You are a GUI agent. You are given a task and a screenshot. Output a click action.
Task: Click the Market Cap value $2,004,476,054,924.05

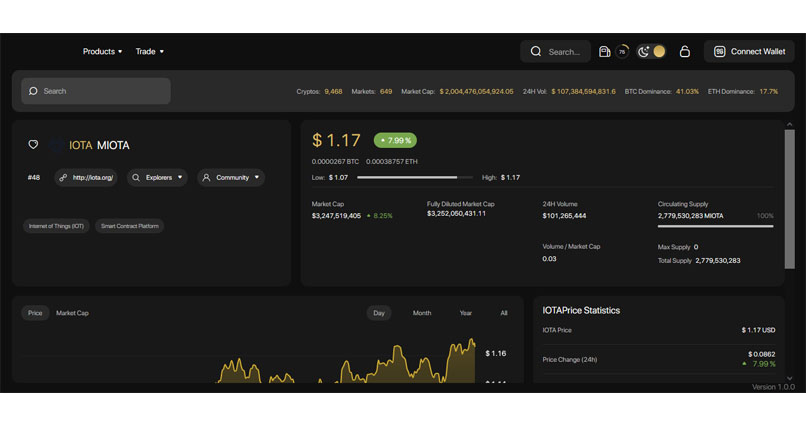pyautogui.click(x=477, y=91)
